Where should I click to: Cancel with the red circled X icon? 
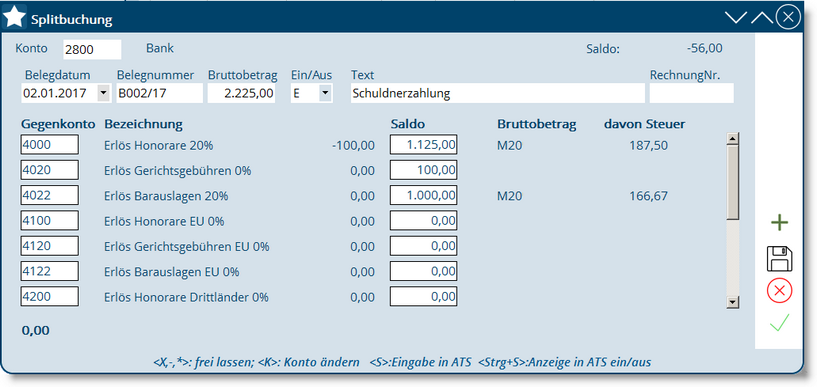tap(779, 291)
